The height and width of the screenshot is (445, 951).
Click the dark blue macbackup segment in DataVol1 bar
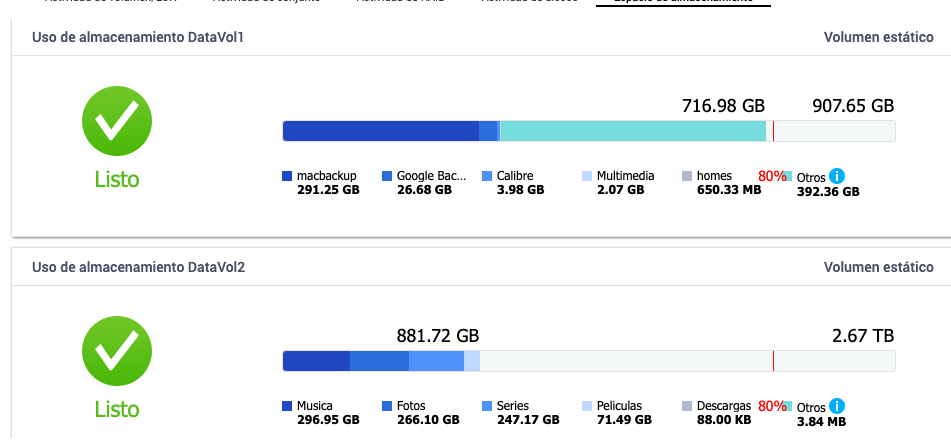380,131
